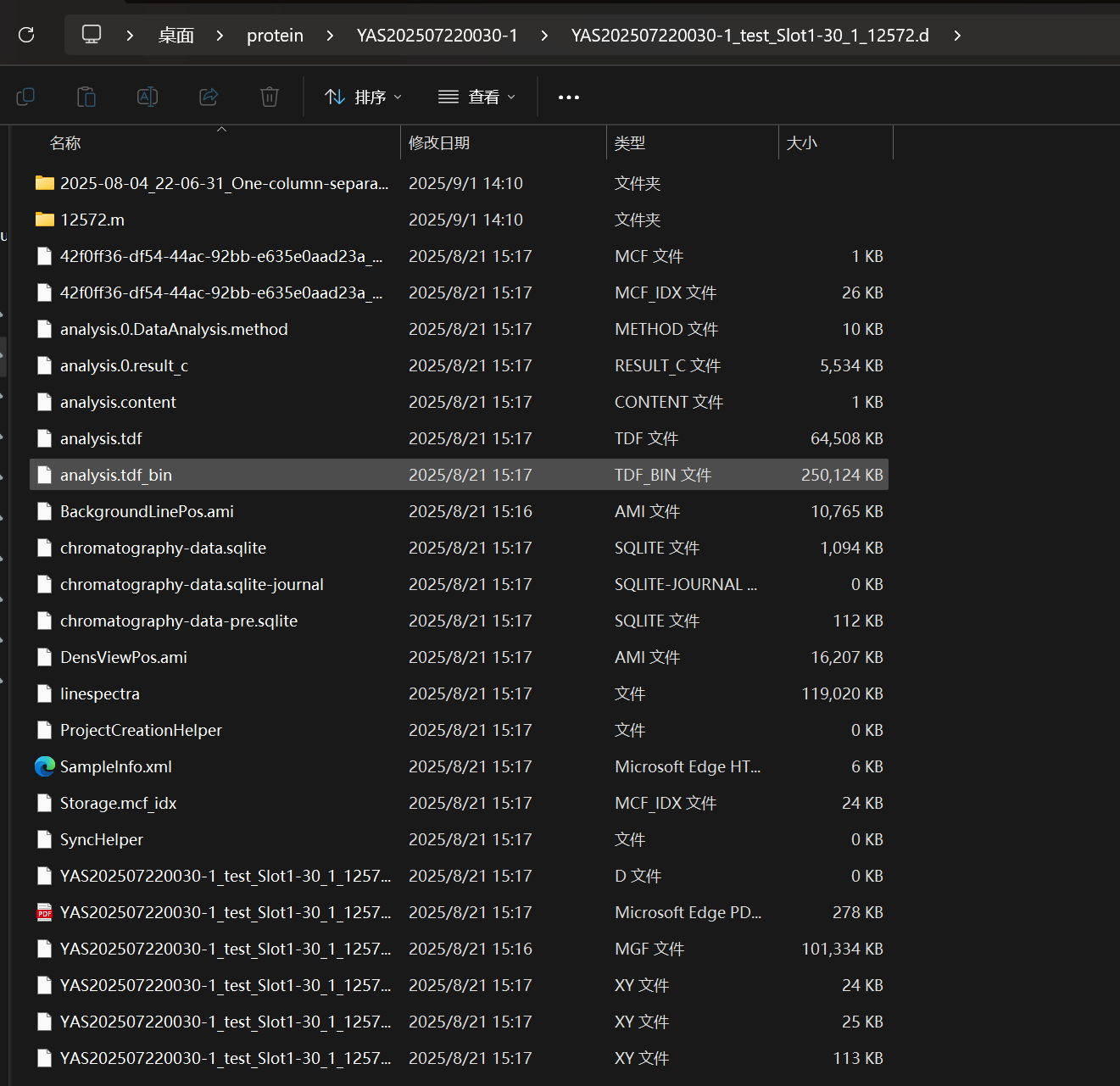Click the Microsoft Edge PD... type cell

click(x=688, y=912)
